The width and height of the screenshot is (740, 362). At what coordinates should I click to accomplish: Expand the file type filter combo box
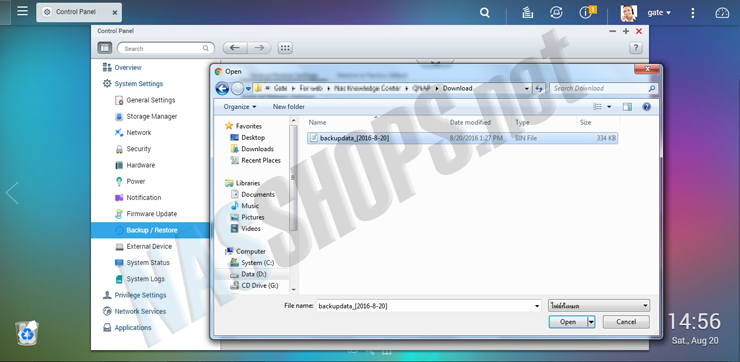tap(599, 306)
